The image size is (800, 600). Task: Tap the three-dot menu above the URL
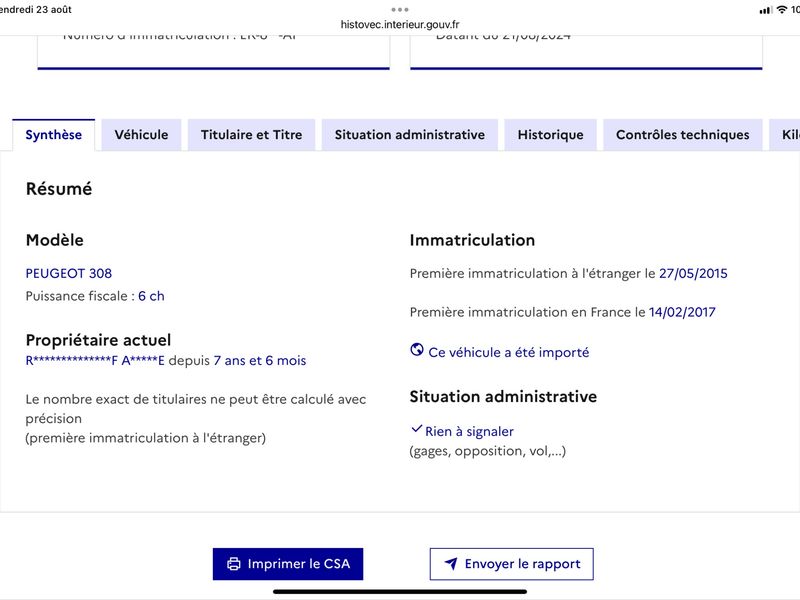pos(400,10)
